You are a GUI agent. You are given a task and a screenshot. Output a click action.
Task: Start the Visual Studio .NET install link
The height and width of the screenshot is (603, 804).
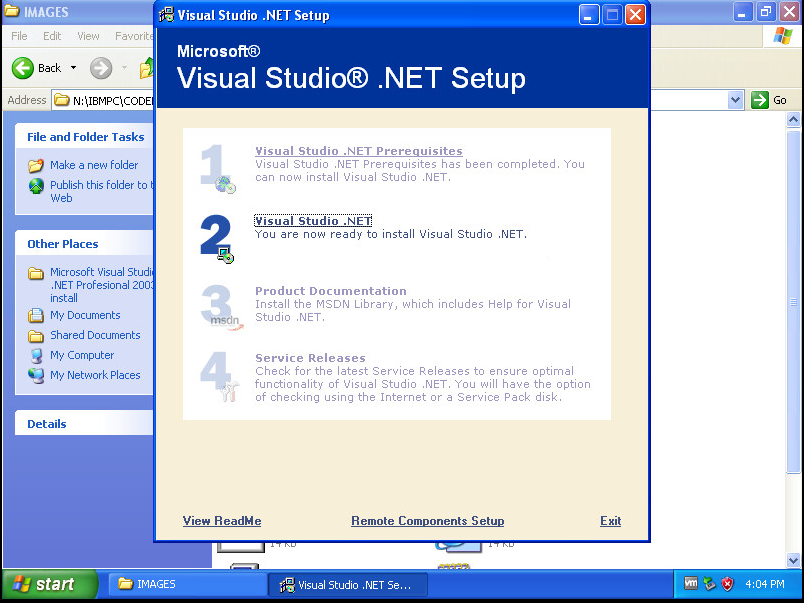pos(313,221)
